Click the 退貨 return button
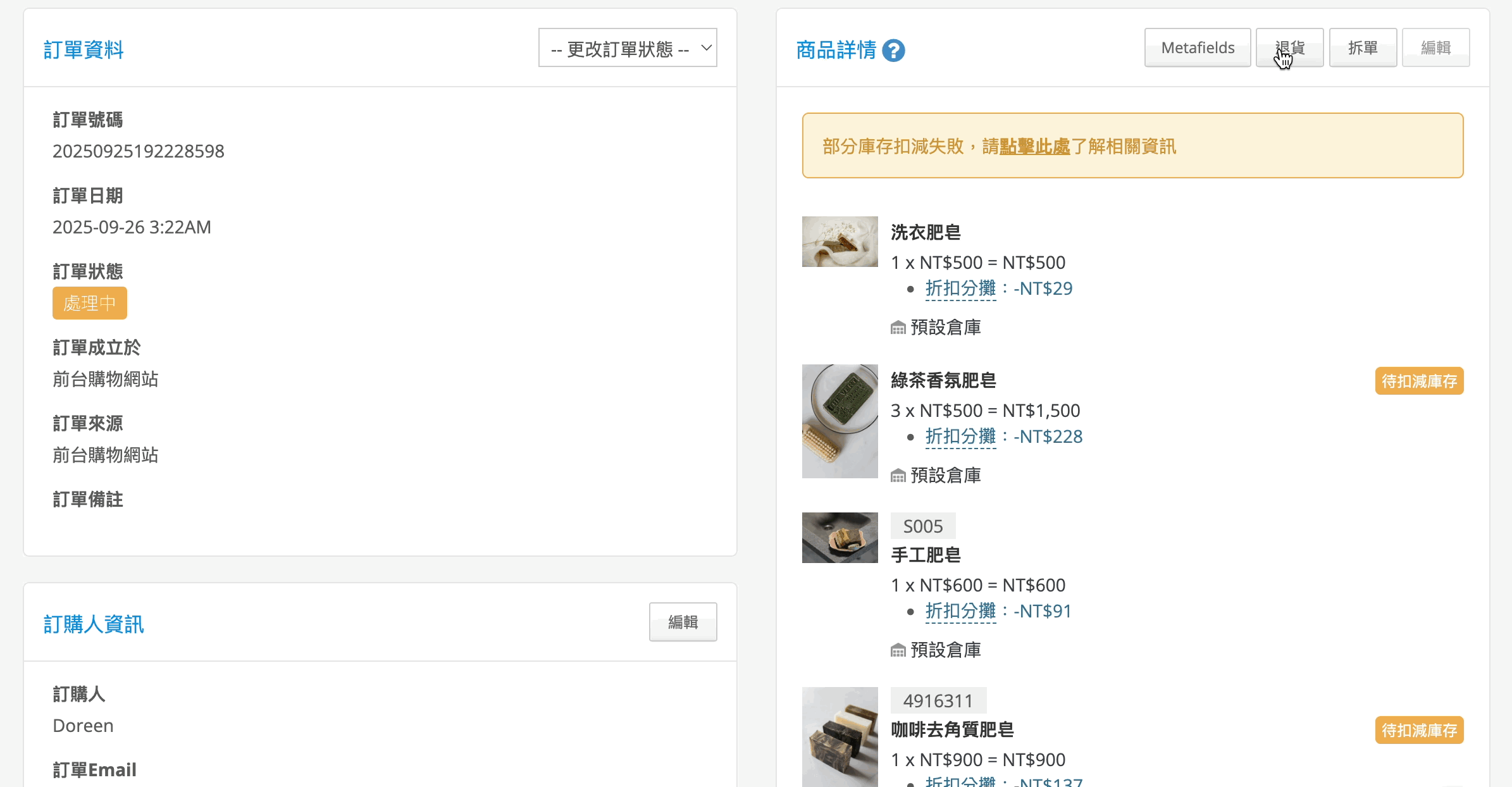This screenshot has height=787, width=1512. tap(1289, 48)
